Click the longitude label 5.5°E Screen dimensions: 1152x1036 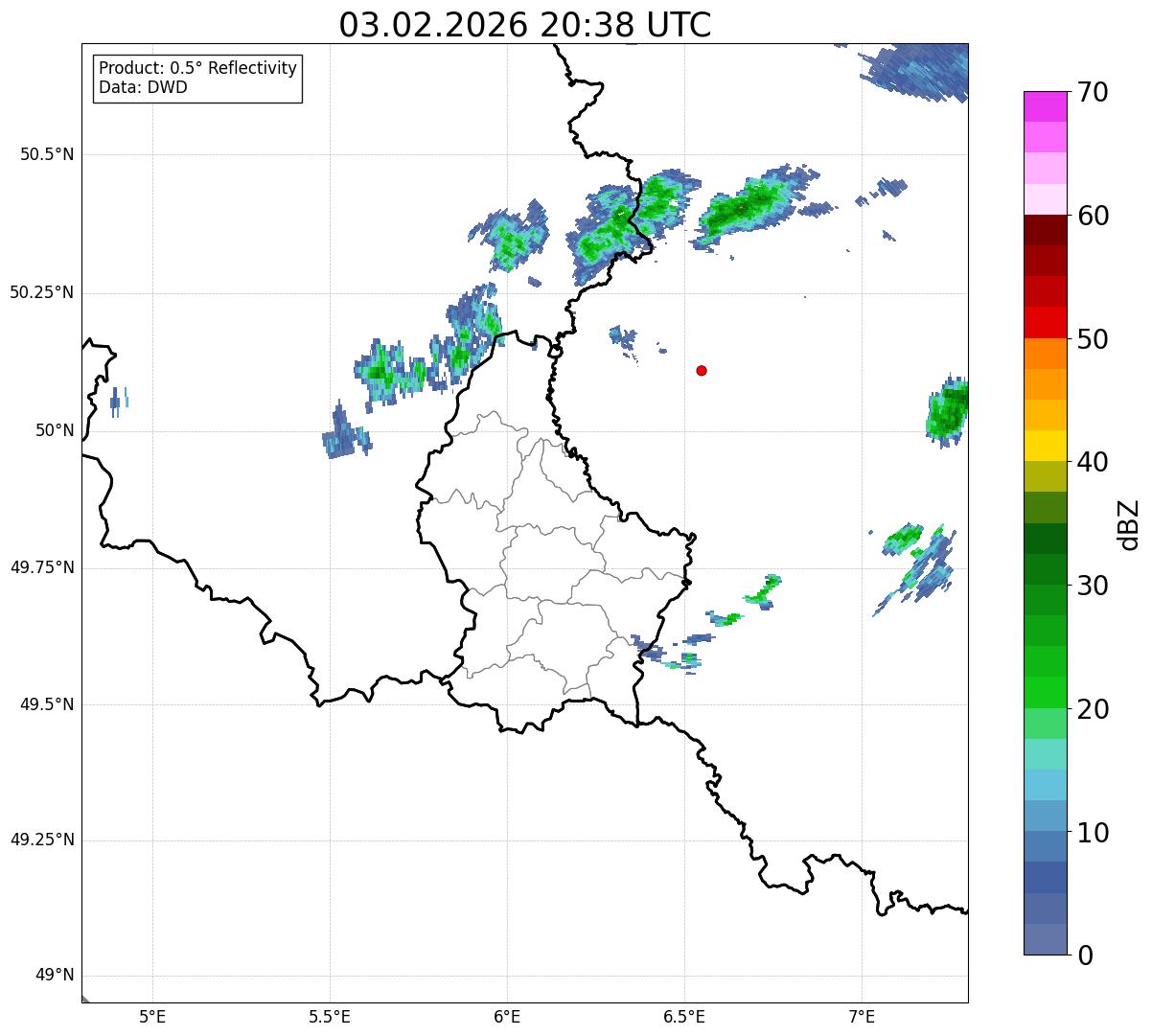click(330, 1016)
